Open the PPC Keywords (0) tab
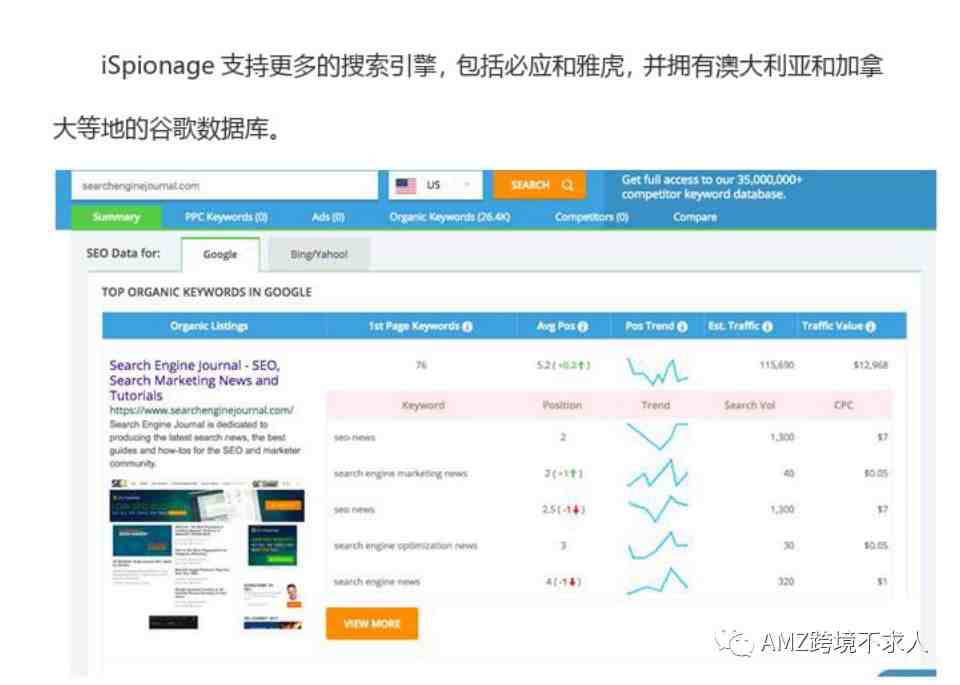The width and height of the screenshot is (960, 685). [226, 217]
